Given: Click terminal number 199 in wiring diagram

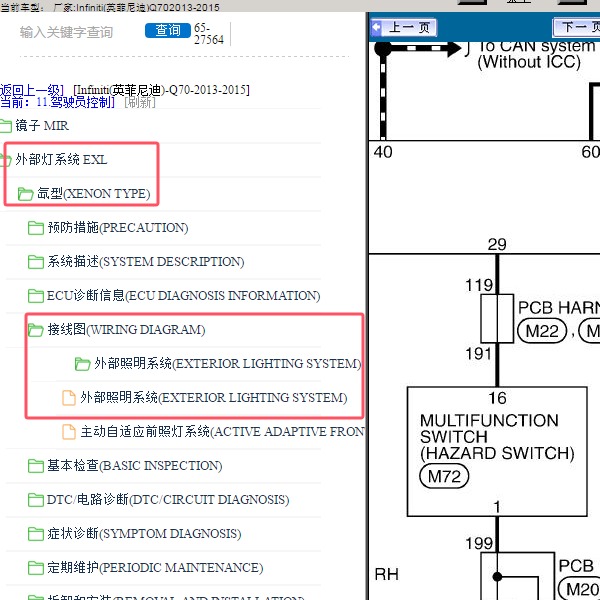Looking at the screenshot, I should pos(479,543).
